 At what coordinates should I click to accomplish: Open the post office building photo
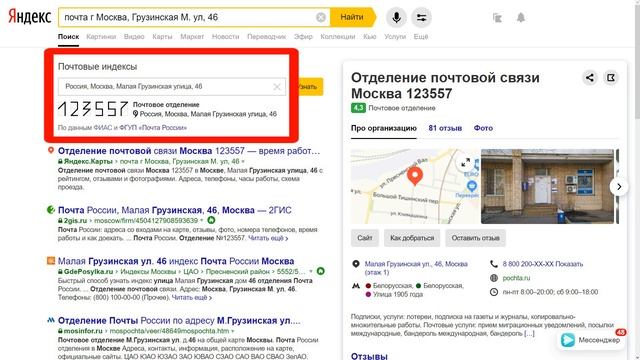pos(547,187)
